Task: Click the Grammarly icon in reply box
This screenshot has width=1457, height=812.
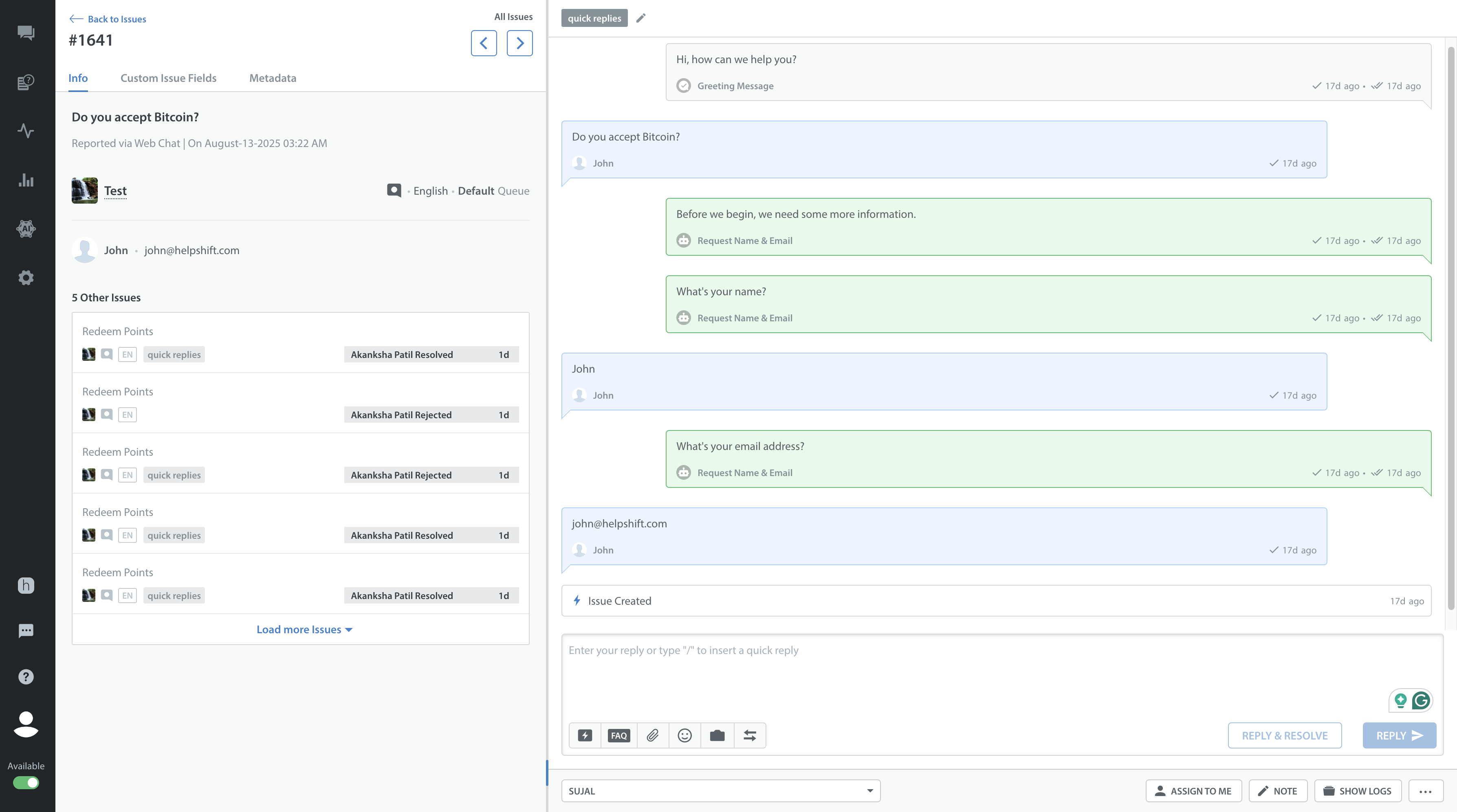Action: pyautogui.click(x=1421, y=700)
